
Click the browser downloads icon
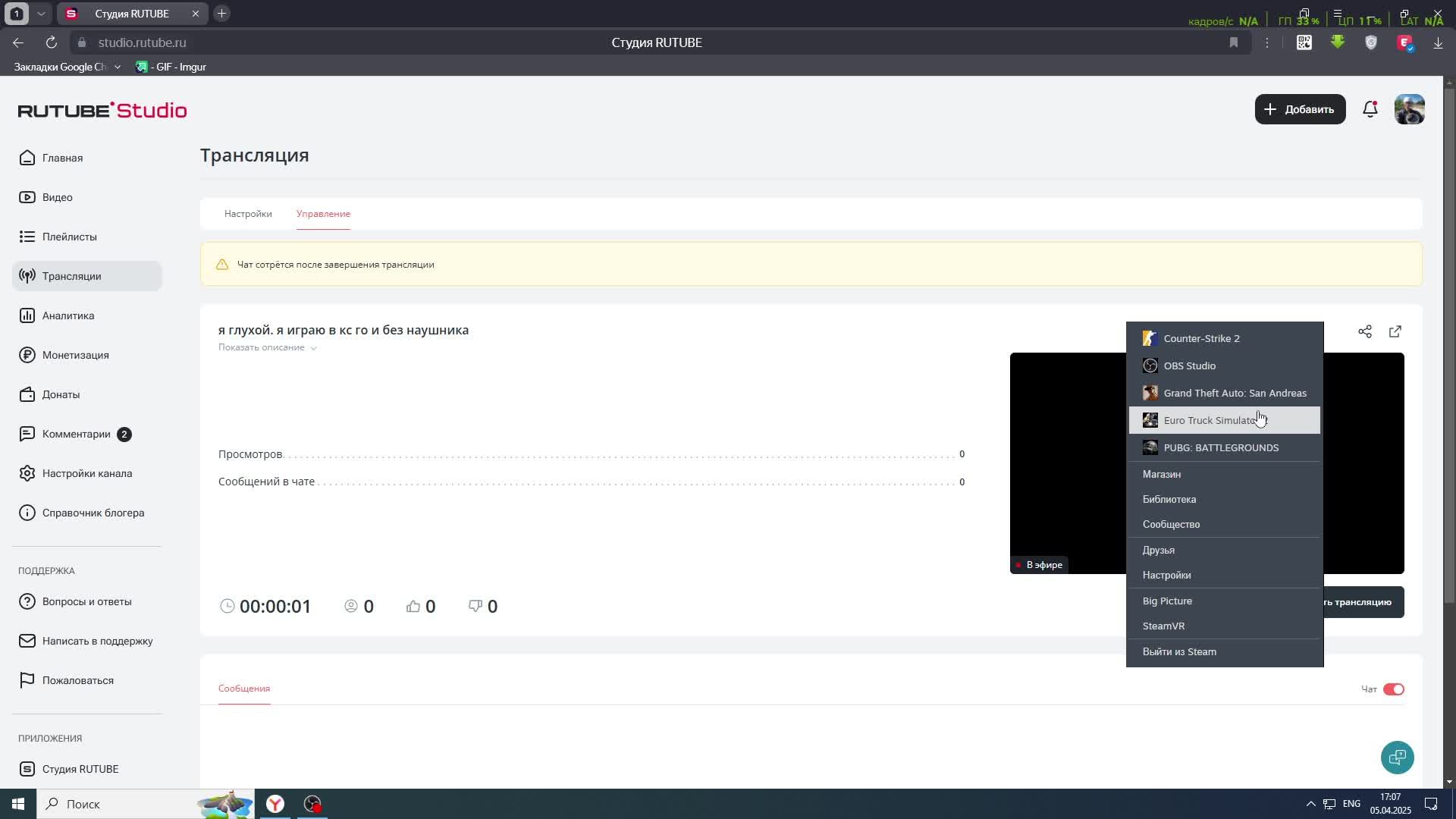coord(1438,42)
